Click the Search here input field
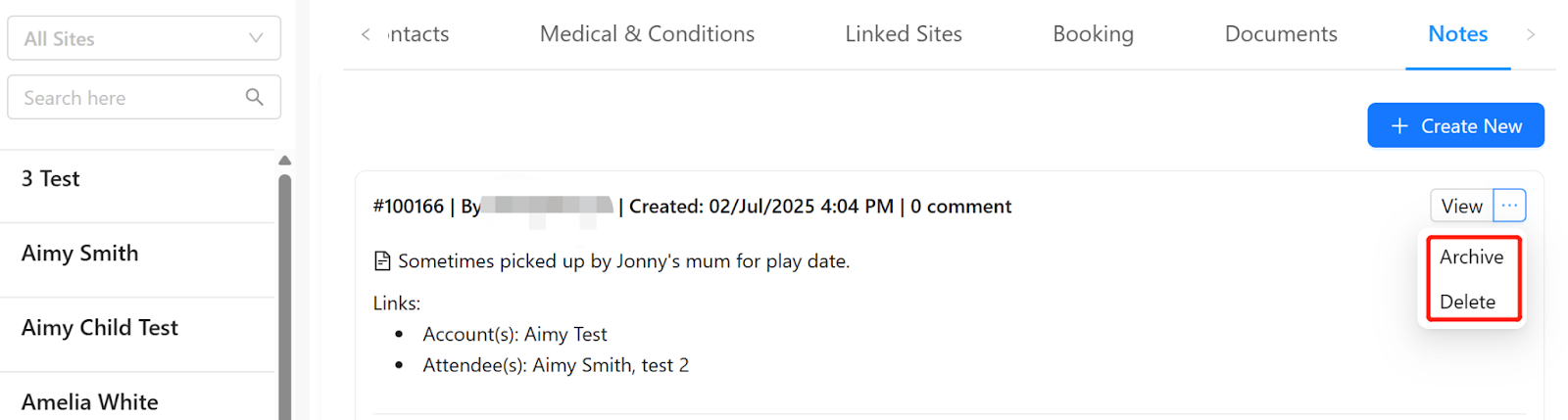The image size is (1568, 420). (127, 98)
